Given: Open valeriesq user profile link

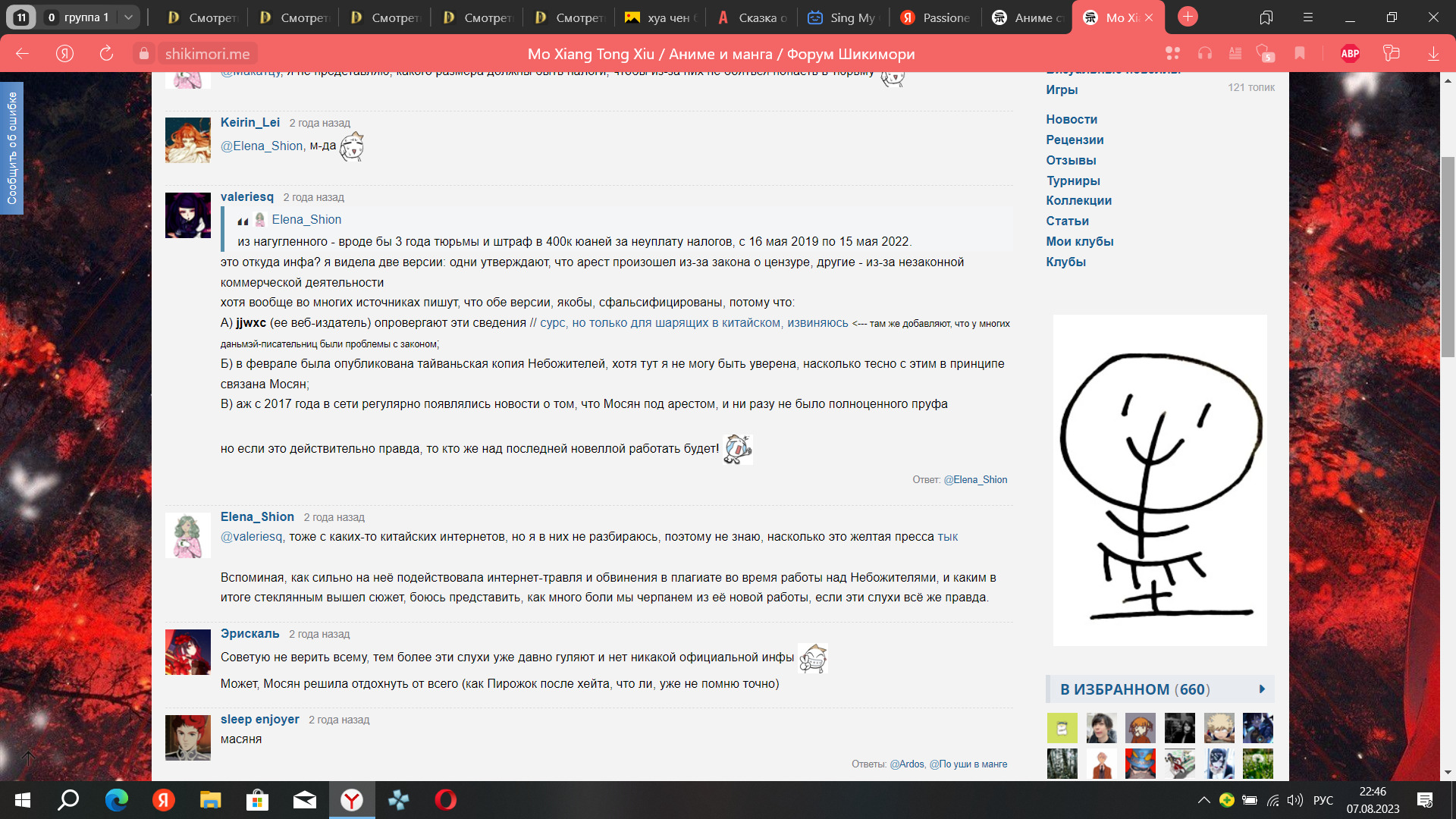Looking at the screenshot, I should point(247,197).
